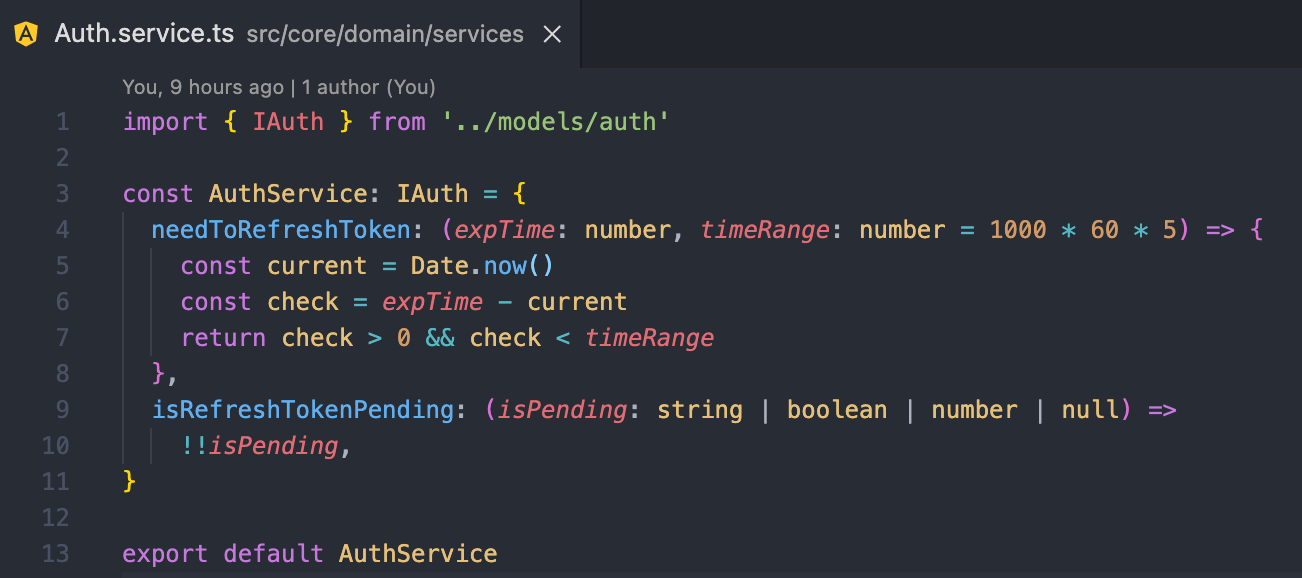The image size is (1302, 578).
Task: Close the Auth.service.ts tab
Action: coord(551,34)
